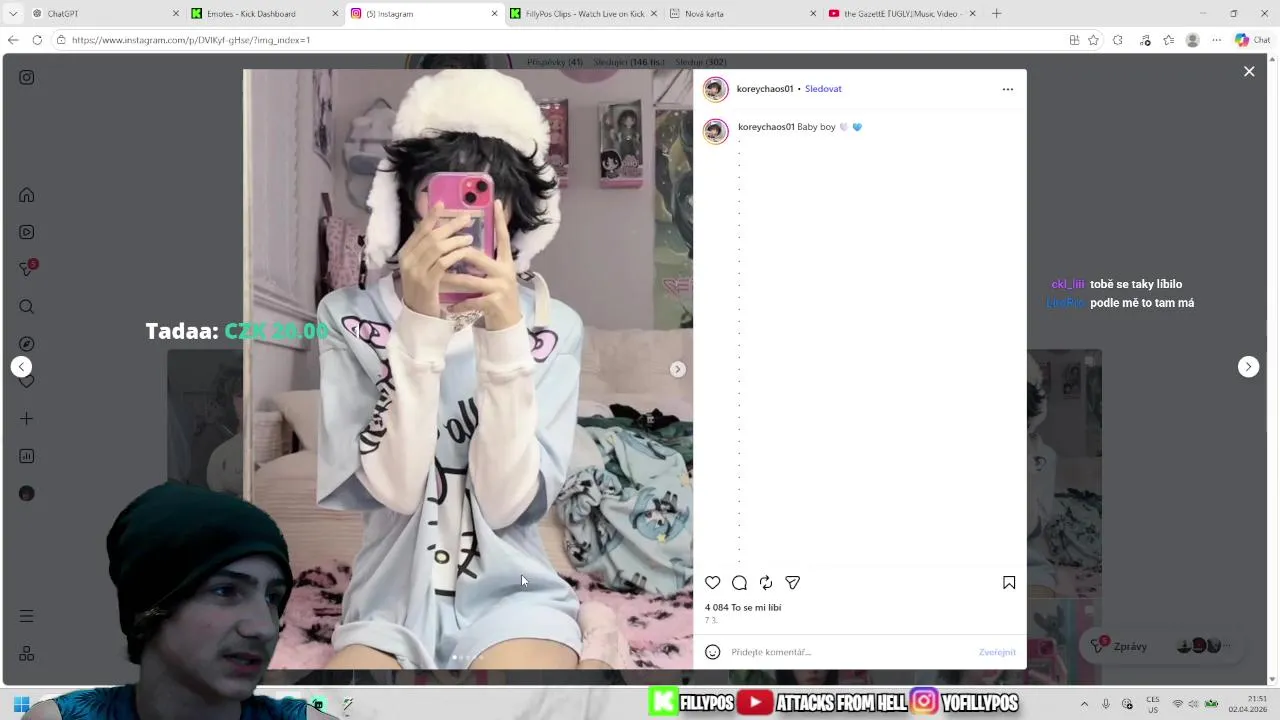Viewport: 1280px width, 720px height.
Task: Focus the 'Přidejte komentář' field
Action: [x=850, y=652]
